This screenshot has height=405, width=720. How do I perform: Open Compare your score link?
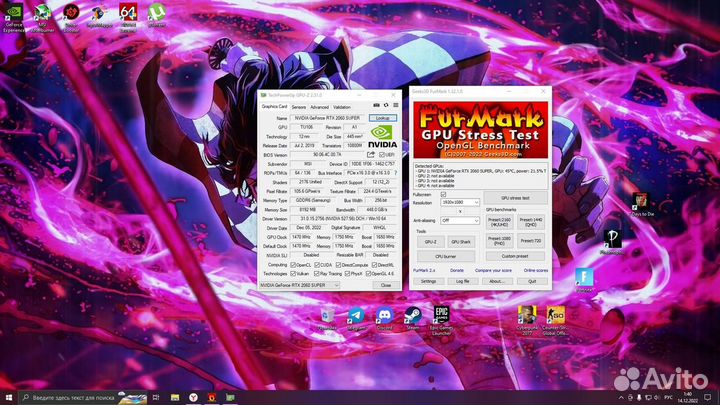click(x=493, y=270)
